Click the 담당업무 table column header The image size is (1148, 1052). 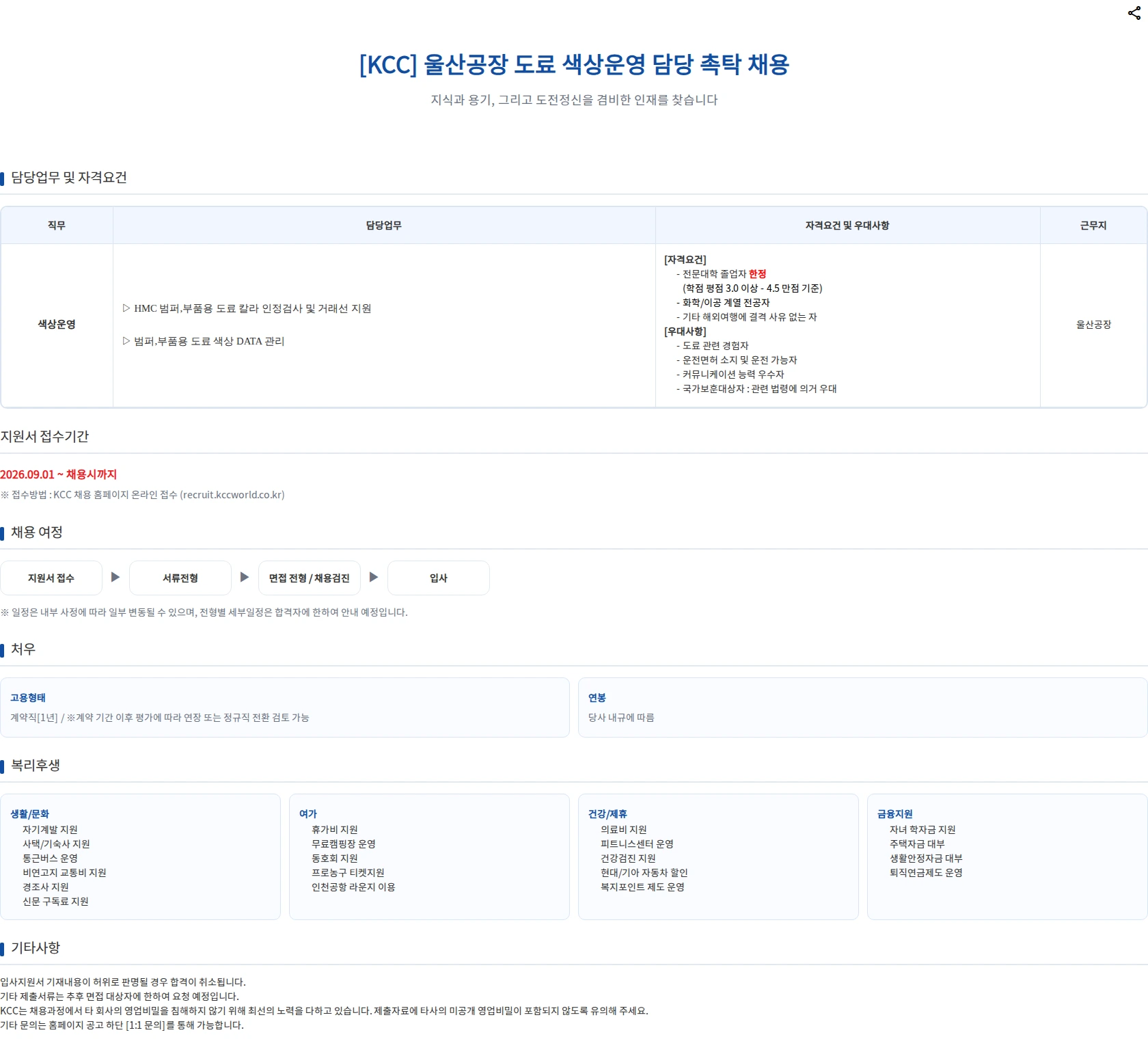pos(384,226)
